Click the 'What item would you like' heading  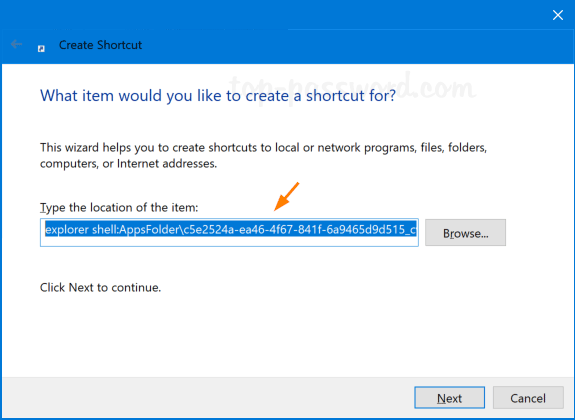[x=218, y=95]
